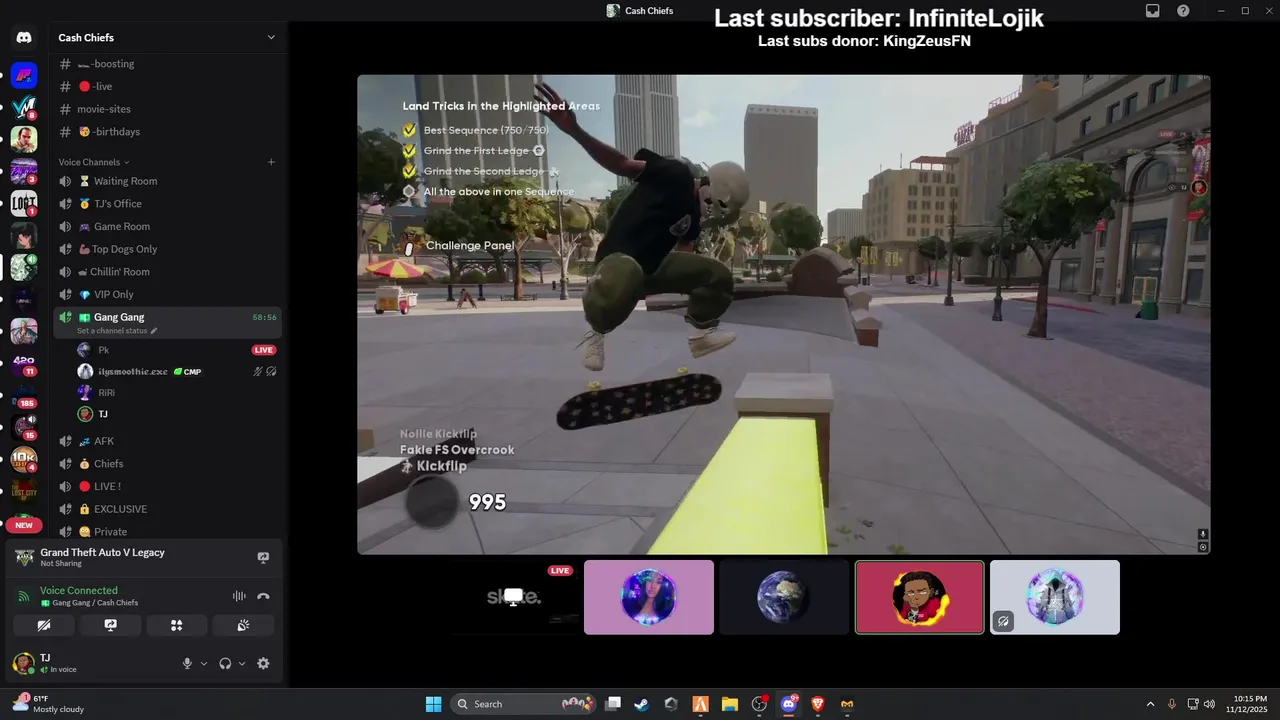The height and width of the screenshot is (720, 1280).
Task: Join TJ's Office voice channel
Action: (x=167, y=204)
